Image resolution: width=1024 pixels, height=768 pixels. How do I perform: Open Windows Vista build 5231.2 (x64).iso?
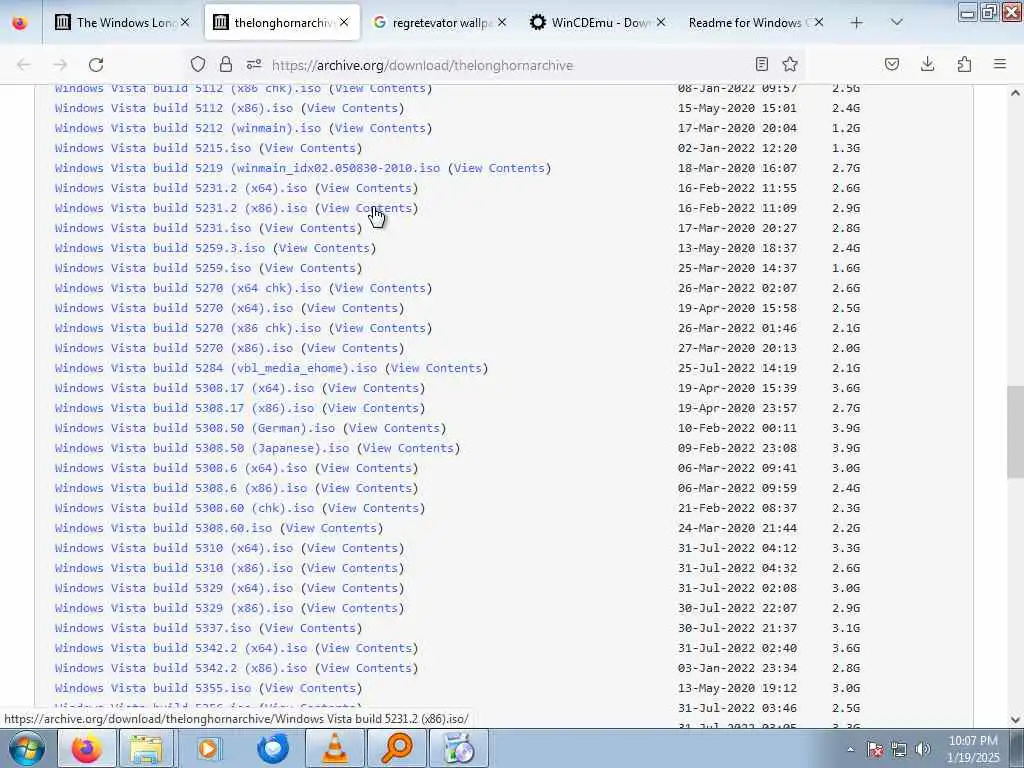click(181, 188)
